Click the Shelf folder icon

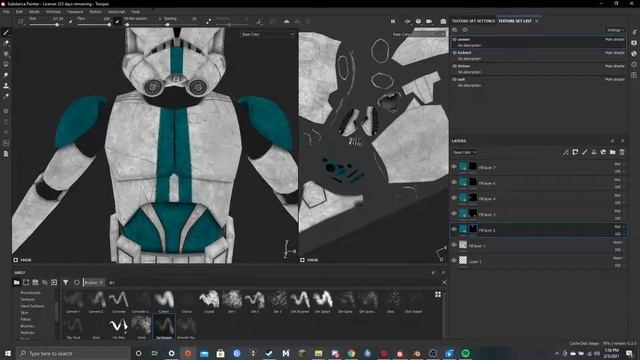click(17, 282)
